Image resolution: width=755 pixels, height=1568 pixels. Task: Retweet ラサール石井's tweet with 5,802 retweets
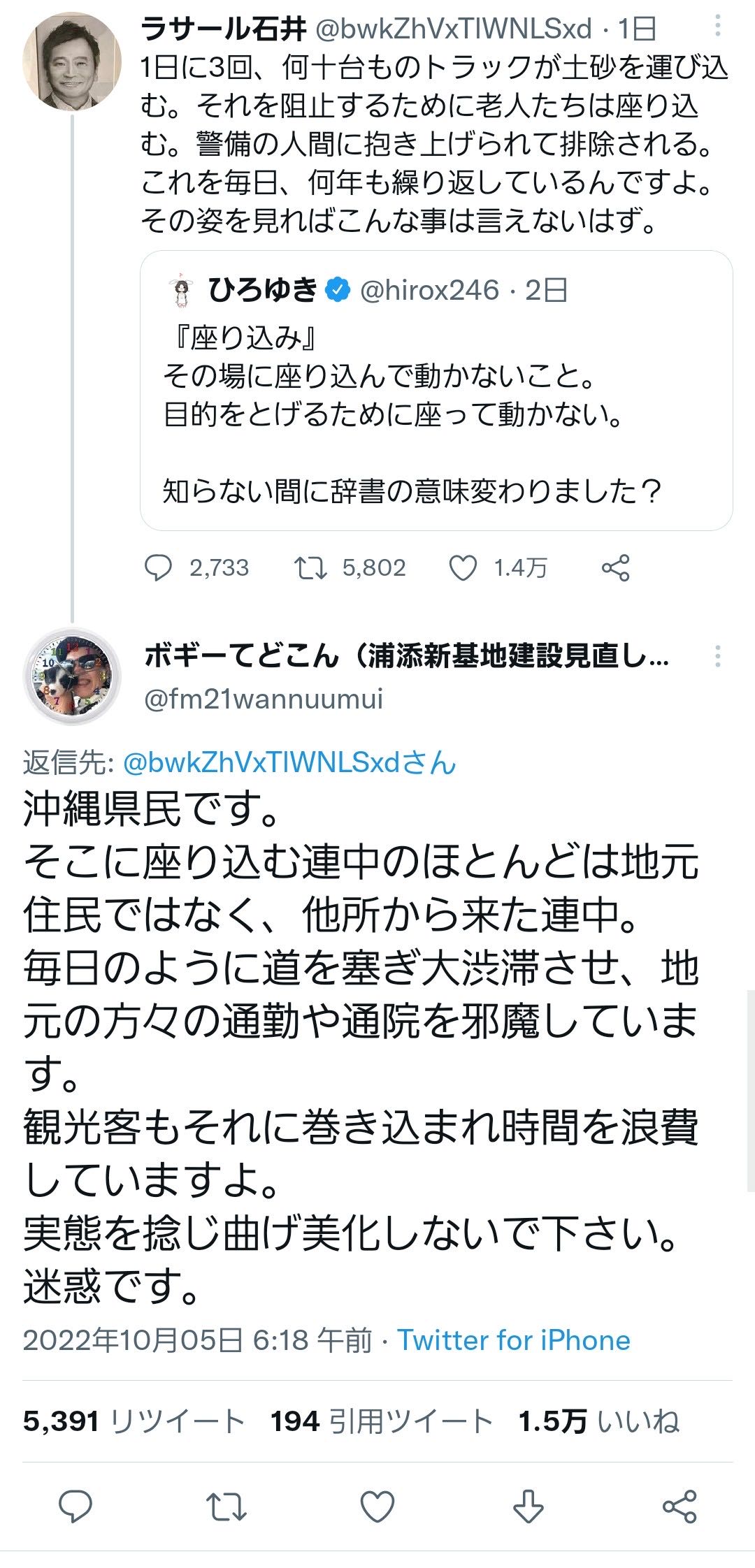click(310, 567)
